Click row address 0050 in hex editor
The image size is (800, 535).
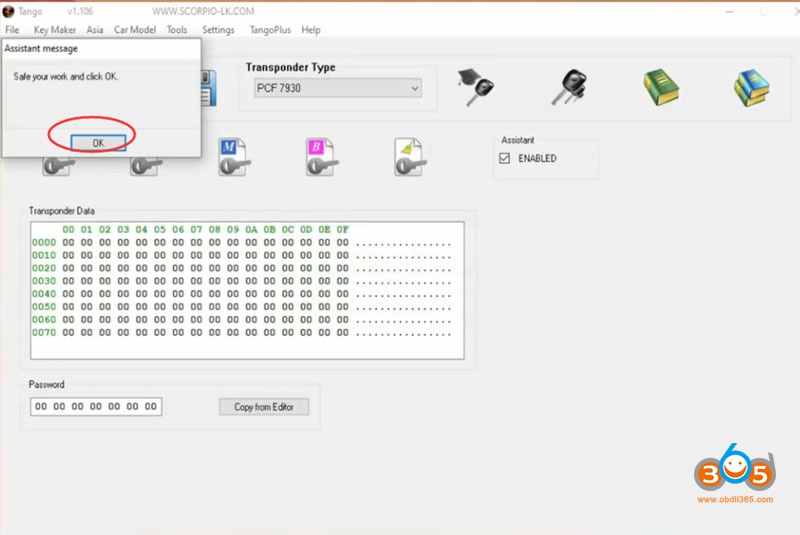pyautogui.click(x=44, y=307)
